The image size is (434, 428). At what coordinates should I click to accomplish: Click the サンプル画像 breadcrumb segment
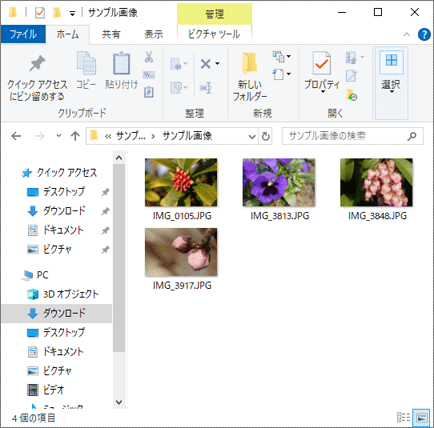(x=187, y=136)
